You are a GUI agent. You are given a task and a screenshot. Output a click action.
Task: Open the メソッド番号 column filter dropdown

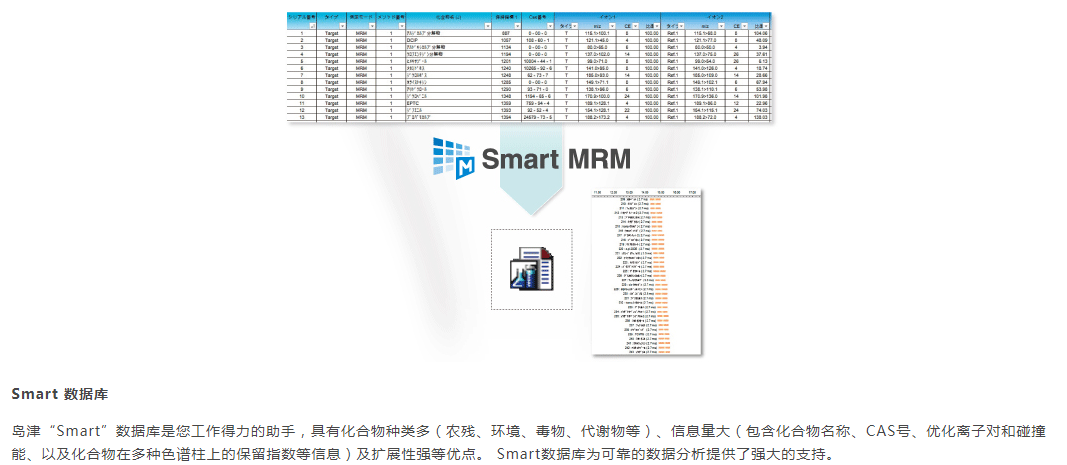pos(402,27)
